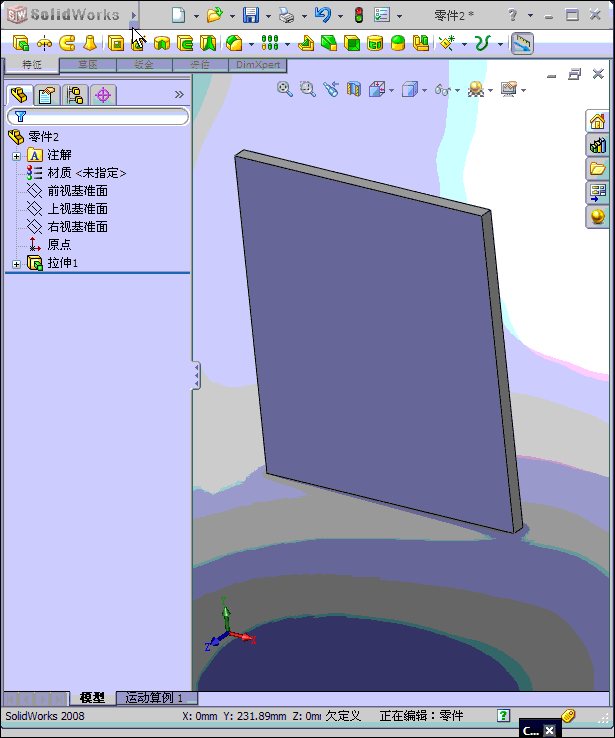The height and width of the screenshot is (738, 615).
Task: Click the Save icon
Action: coord(251,15)
